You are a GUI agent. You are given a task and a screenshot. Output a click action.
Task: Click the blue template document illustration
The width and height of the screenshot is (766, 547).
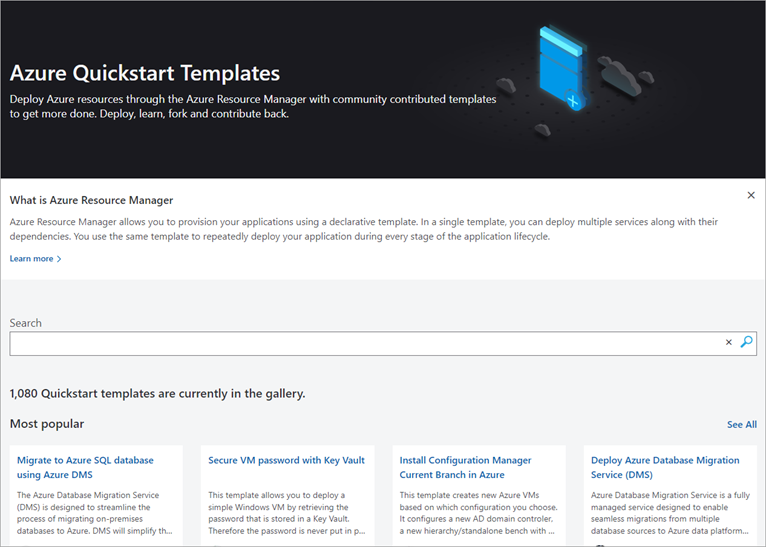click(563, 67)
